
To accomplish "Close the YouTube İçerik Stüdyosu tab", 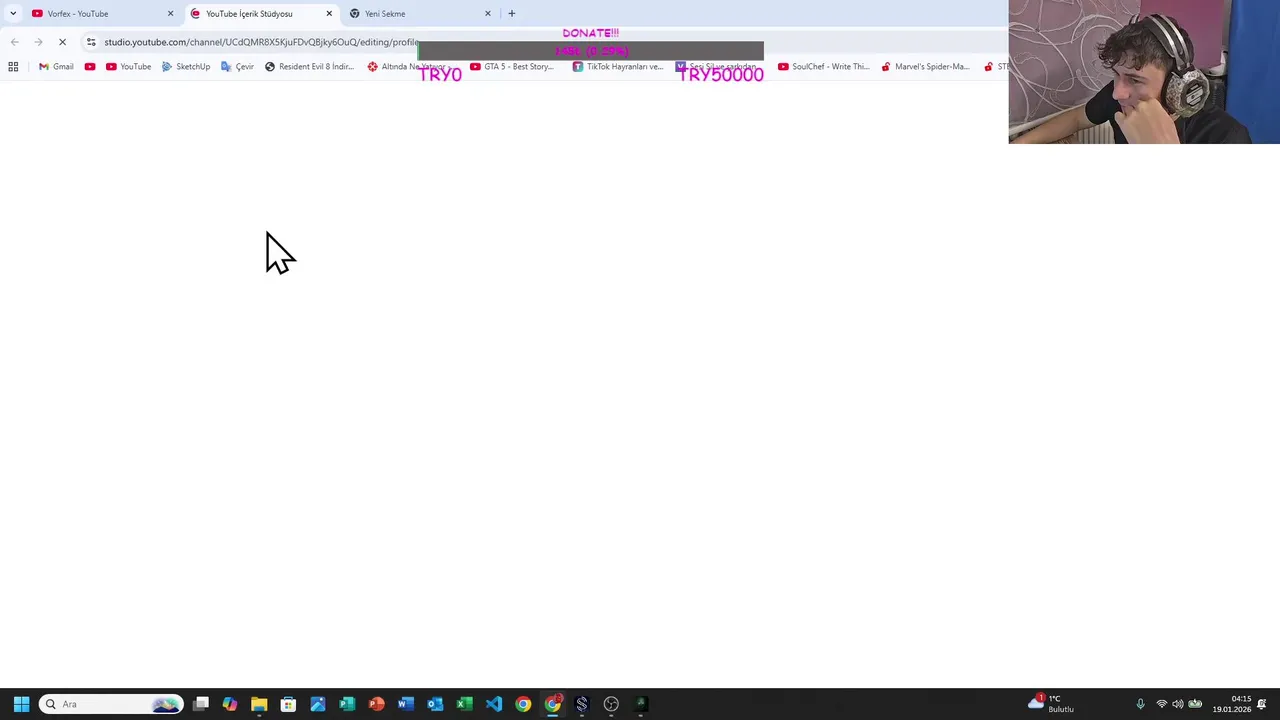I will 329,13.
